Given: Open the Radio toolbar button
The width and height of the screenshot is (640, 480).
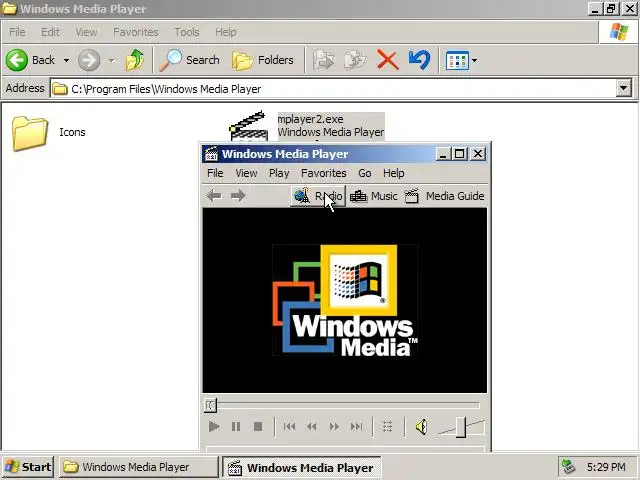Looking at the screenshot, I should 318,196.
